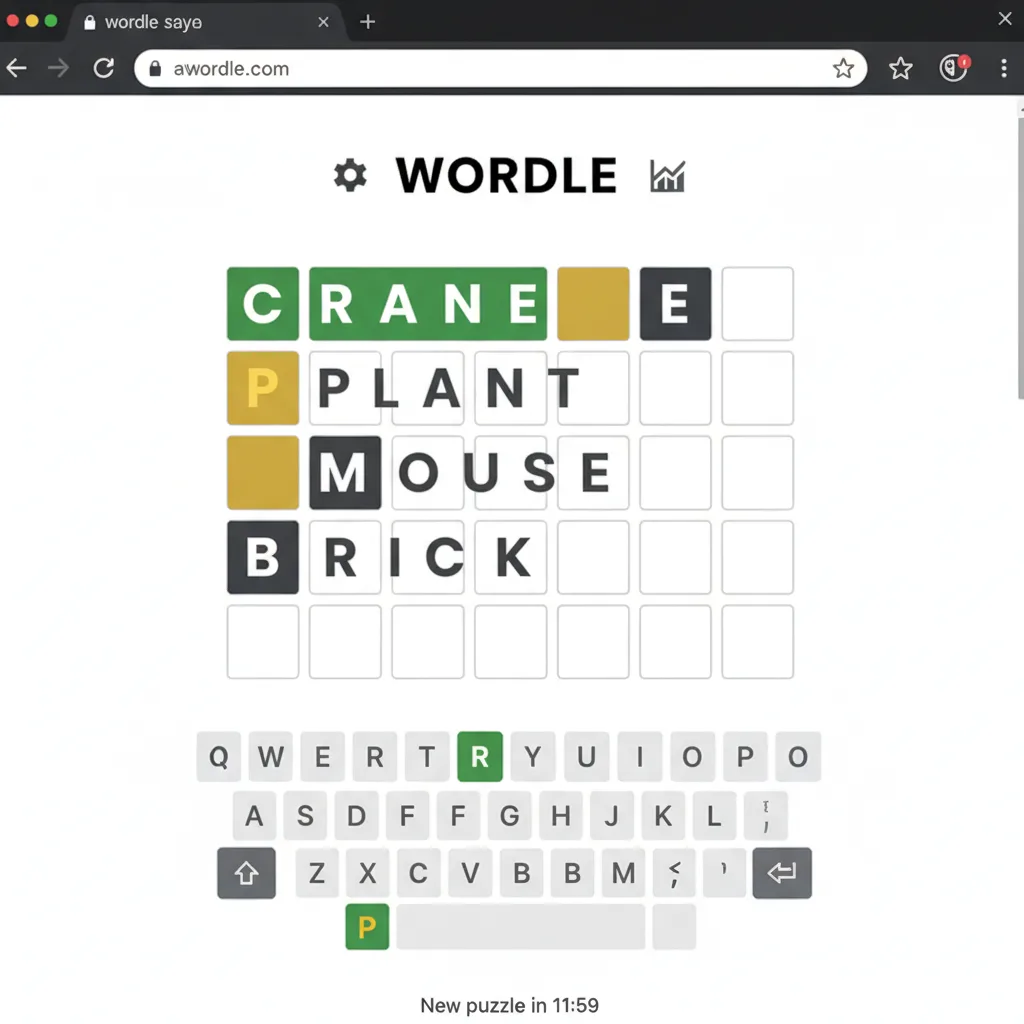Open a new browser tab
Screen dimensions: 1024x1024
tap(368, 22)
